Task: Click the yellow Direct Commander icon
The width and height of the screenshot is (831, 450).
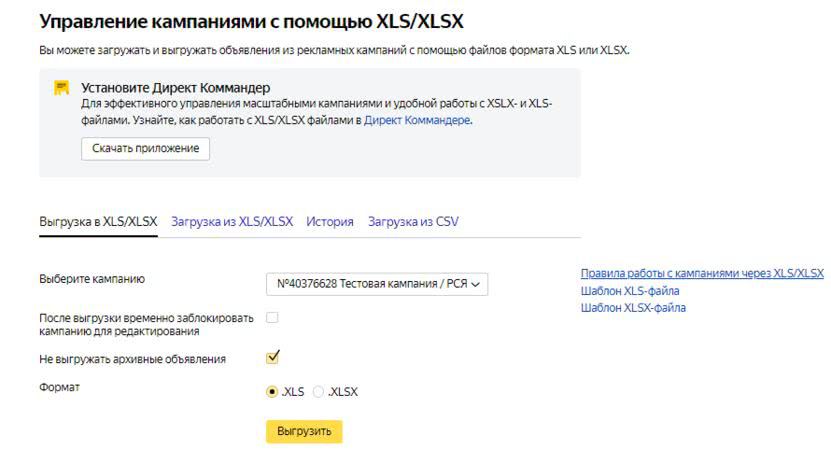Action: click(x=62, y=88)
